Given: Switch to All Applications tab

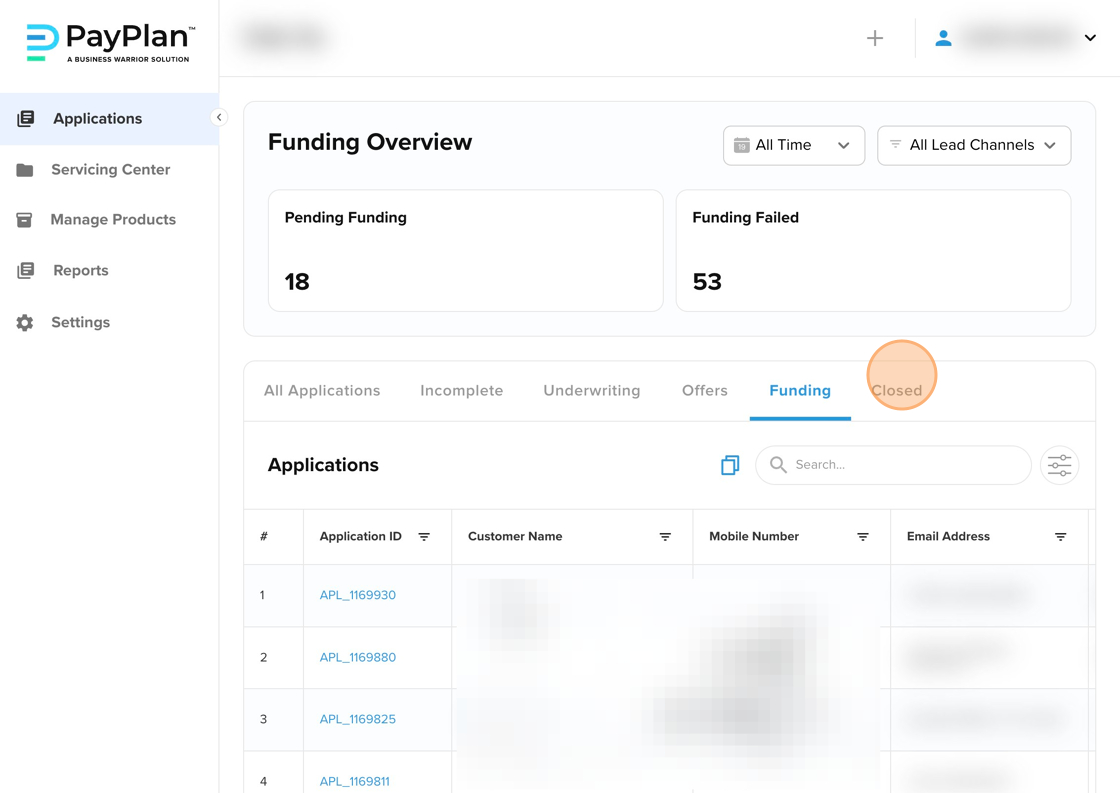Looking at the screenshot, I should click(322, 391).
